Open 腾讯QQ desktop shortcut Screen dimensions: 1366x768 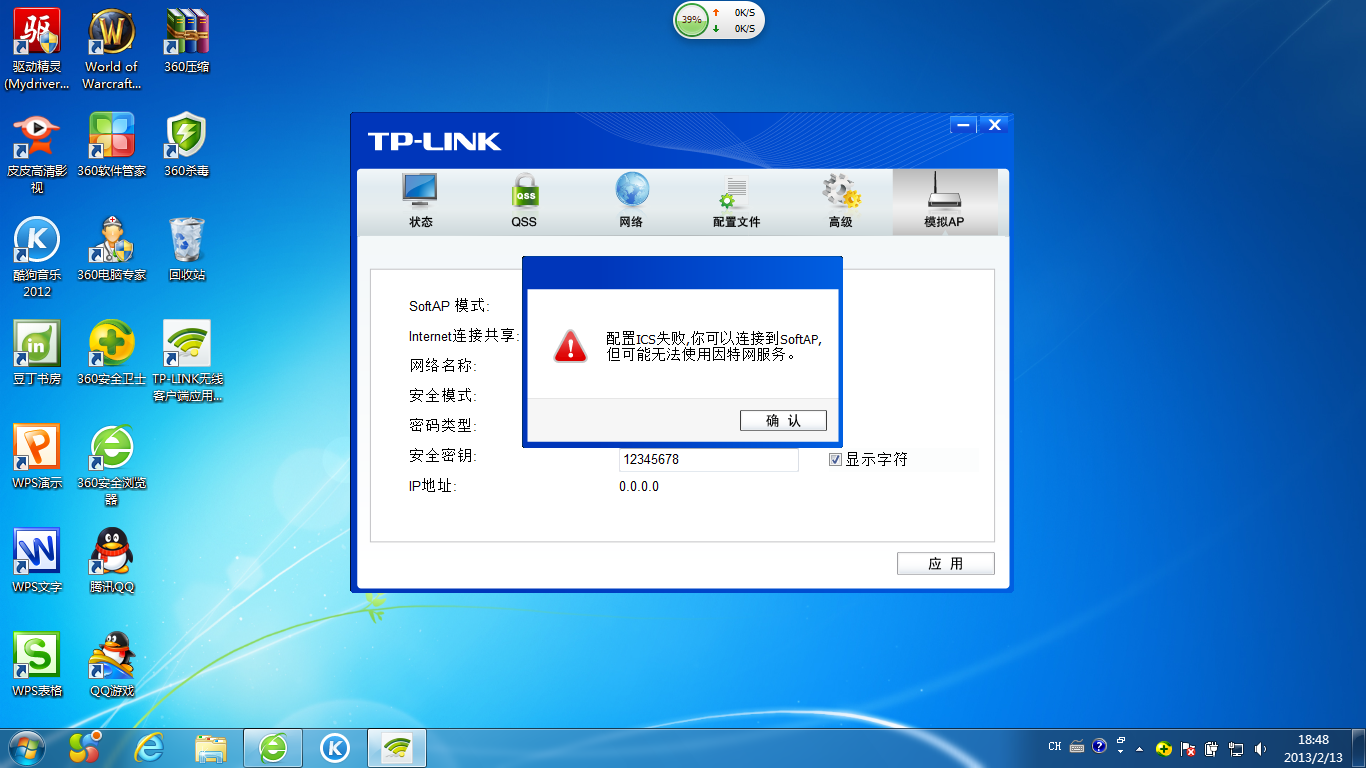(x=111, y=561)
